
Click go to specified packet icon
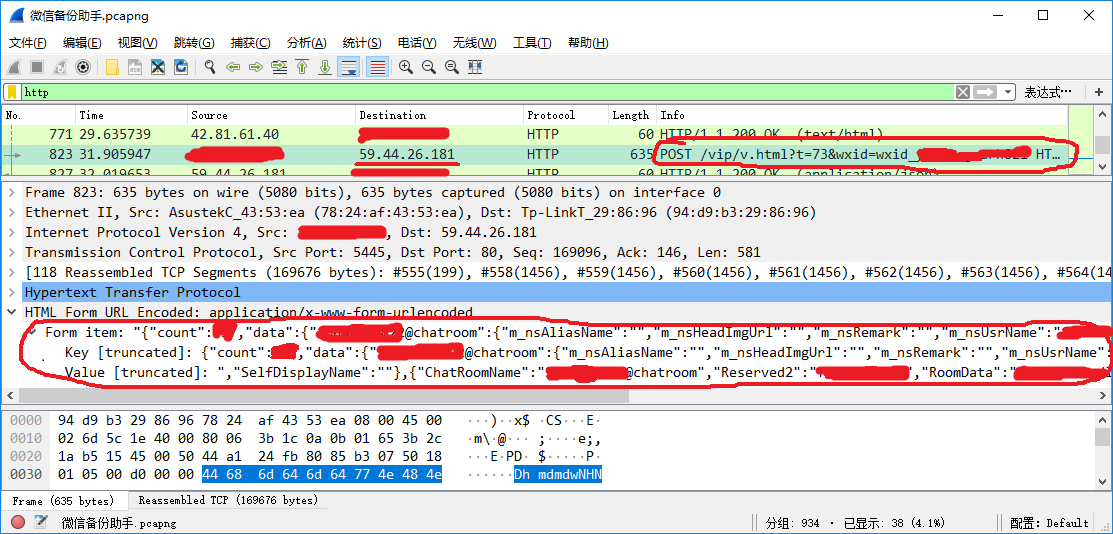coord(279,67)
